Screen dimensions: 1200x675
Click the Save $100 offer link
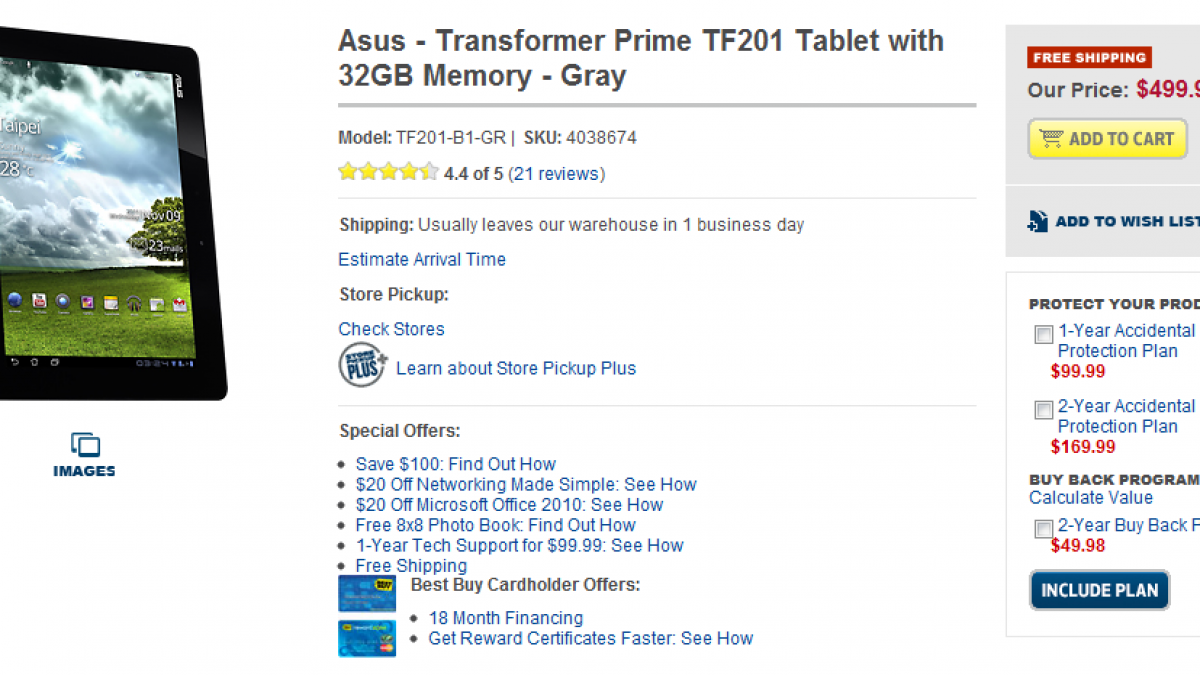[x=455, y=464]
